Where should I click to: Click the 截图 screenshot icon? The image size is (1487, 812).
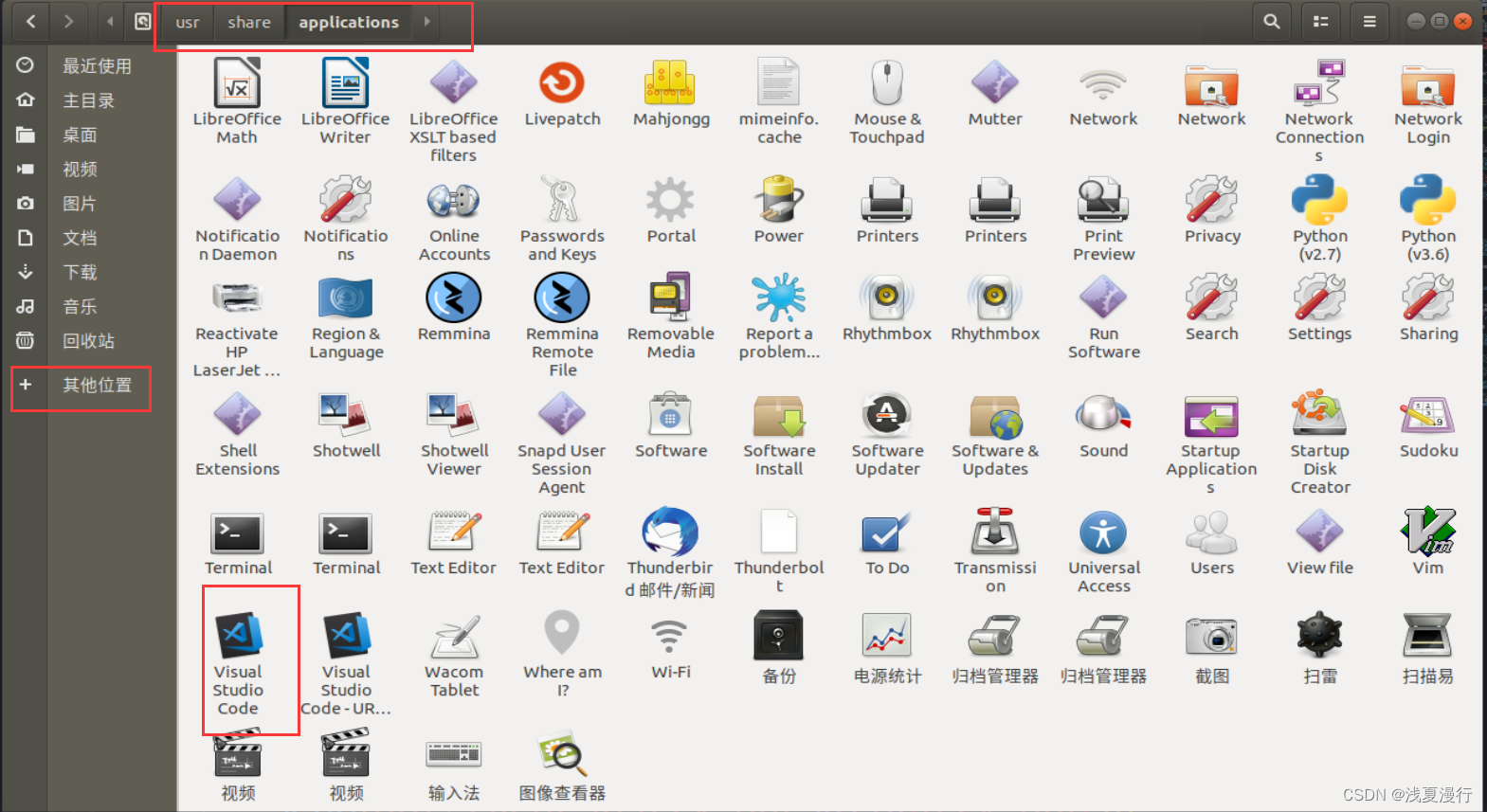click(1212, 636)
